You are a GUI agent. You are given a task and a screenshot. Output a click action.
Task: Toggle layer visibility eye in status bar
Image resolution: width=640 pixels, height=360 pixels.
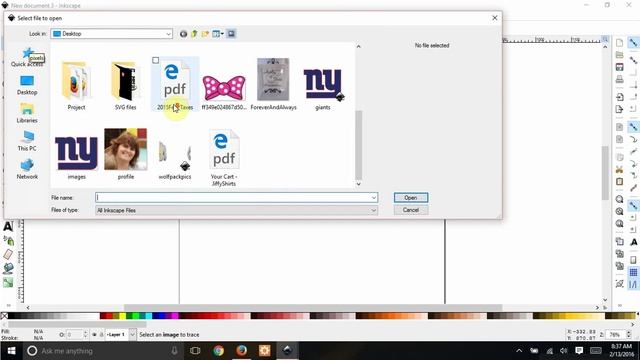click(x=94, y=335)
